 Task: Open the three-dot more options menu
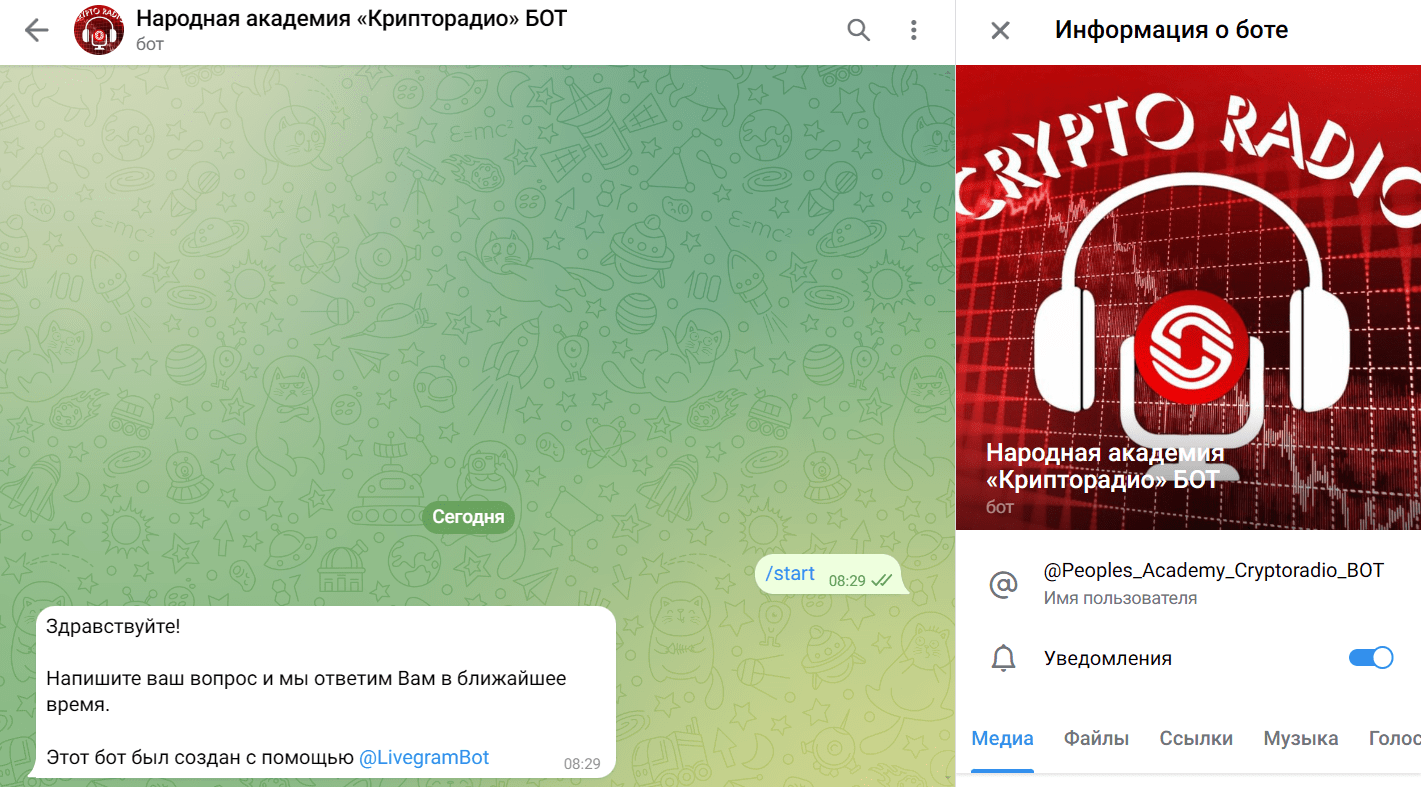tap(913, 30)
